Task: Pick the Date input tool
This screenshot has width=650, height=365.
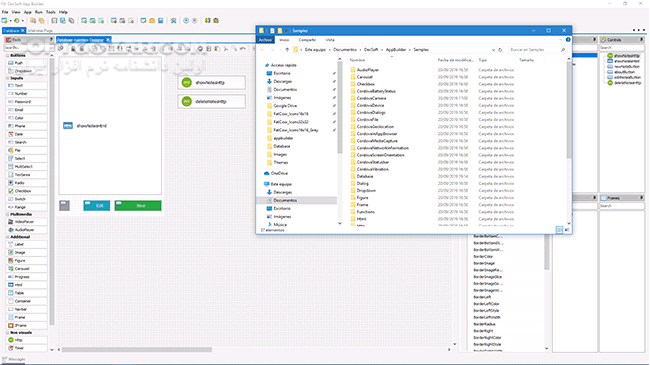Action: (27, 134)
